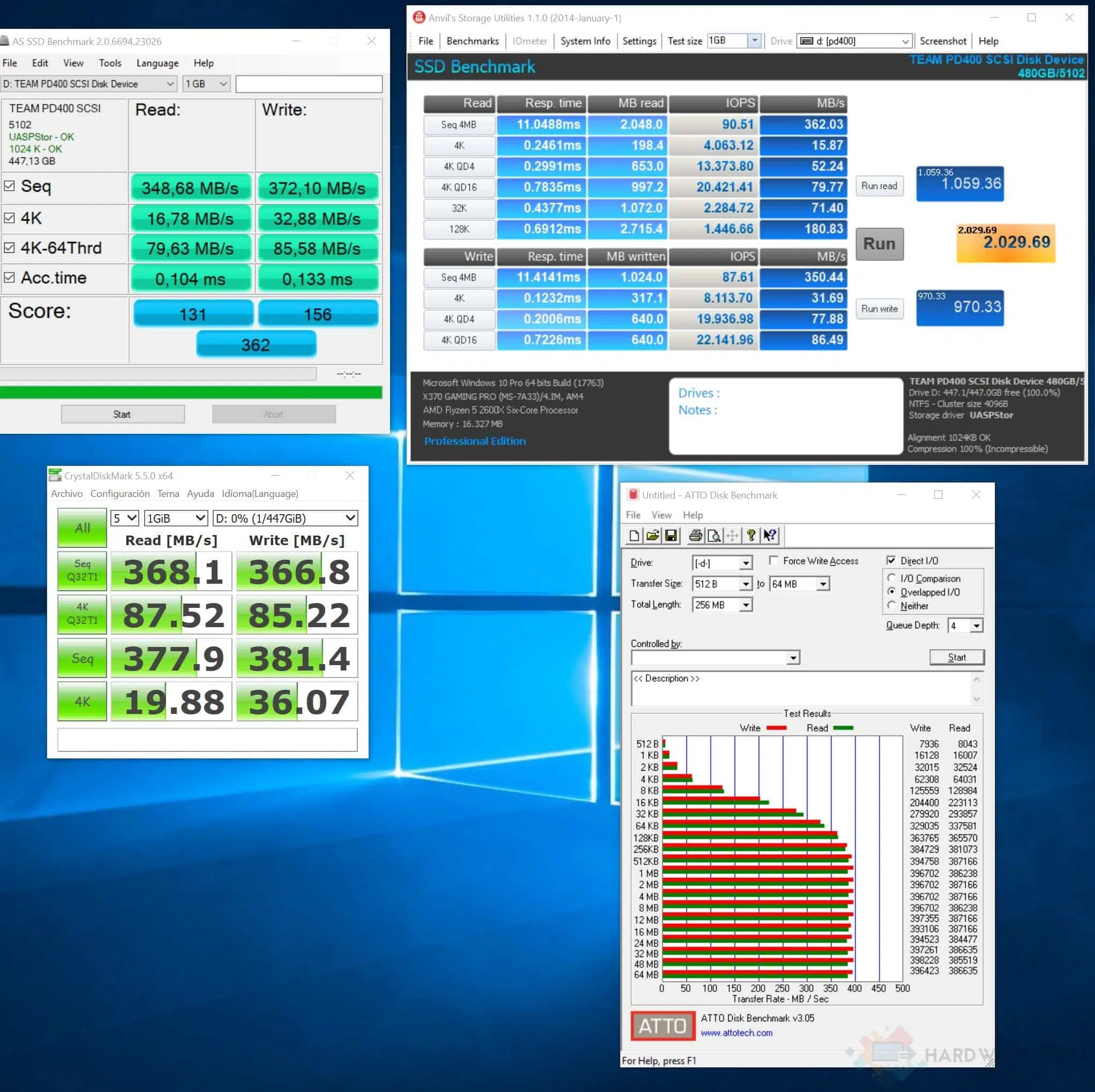Toggle Direct I/O checkbox in ATTO
1095x1092 pixels.
(x=891, y=560)
